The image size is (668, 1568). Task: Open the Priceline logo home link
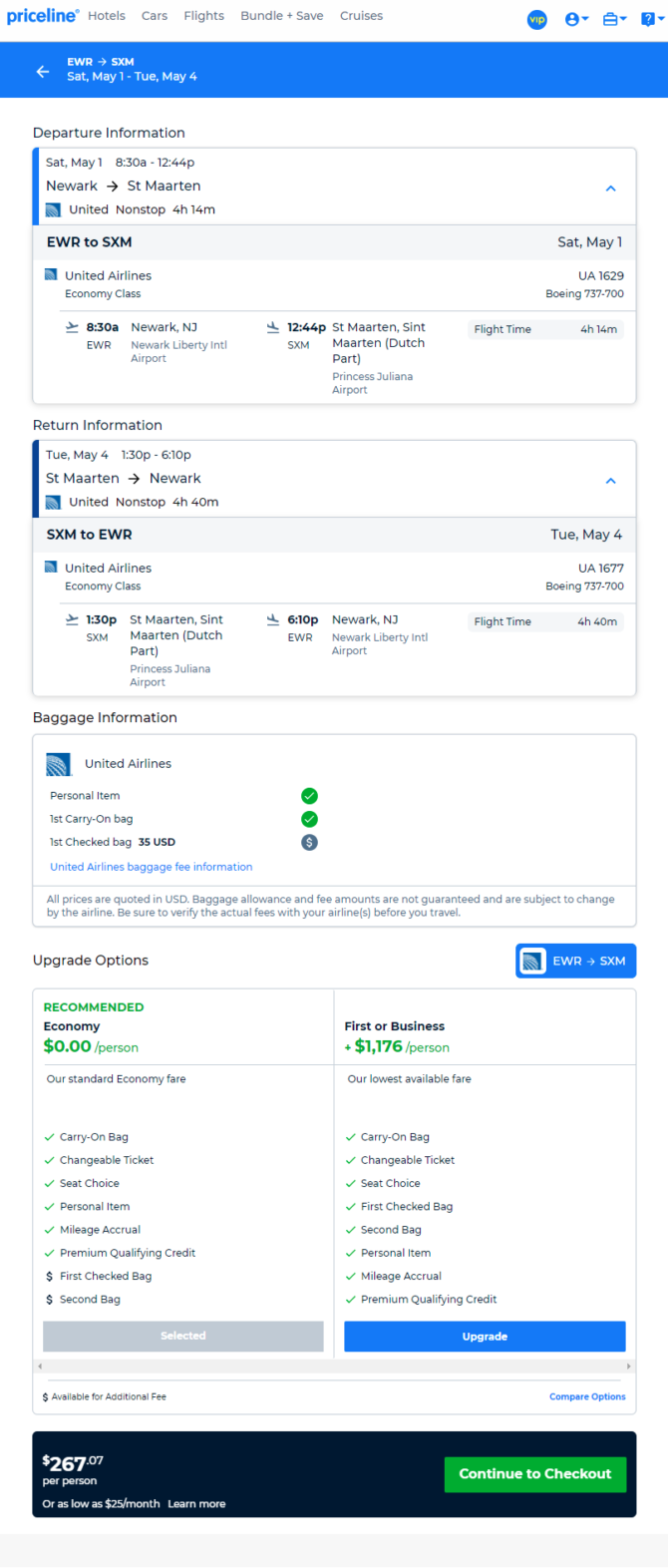click(x=43, y=16)
